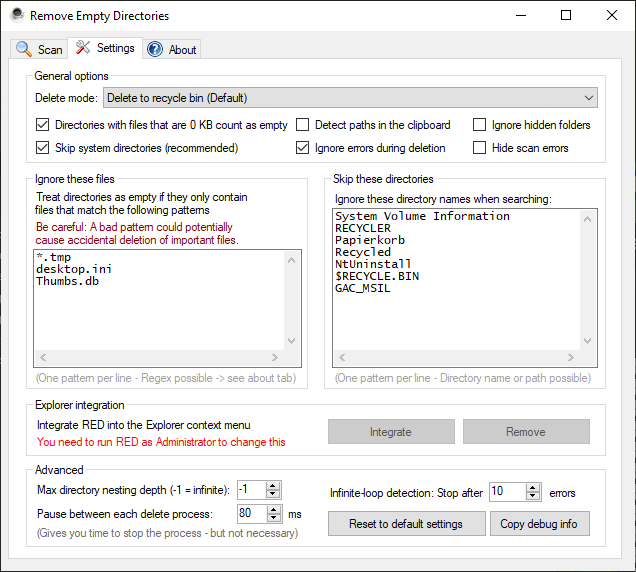Click the pause 80 ms input field

click(253, 514)
